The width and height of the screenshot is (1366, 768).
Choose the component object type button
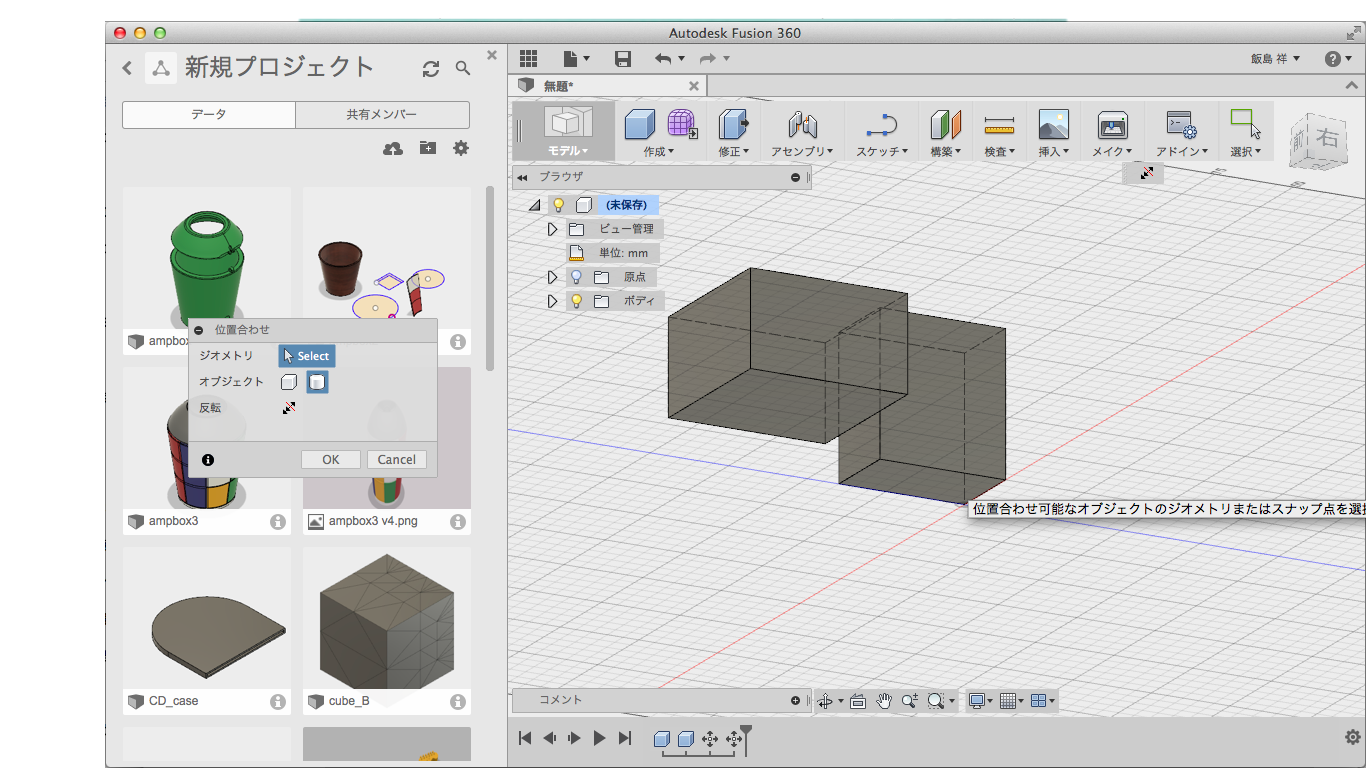(x=289, y=382)
